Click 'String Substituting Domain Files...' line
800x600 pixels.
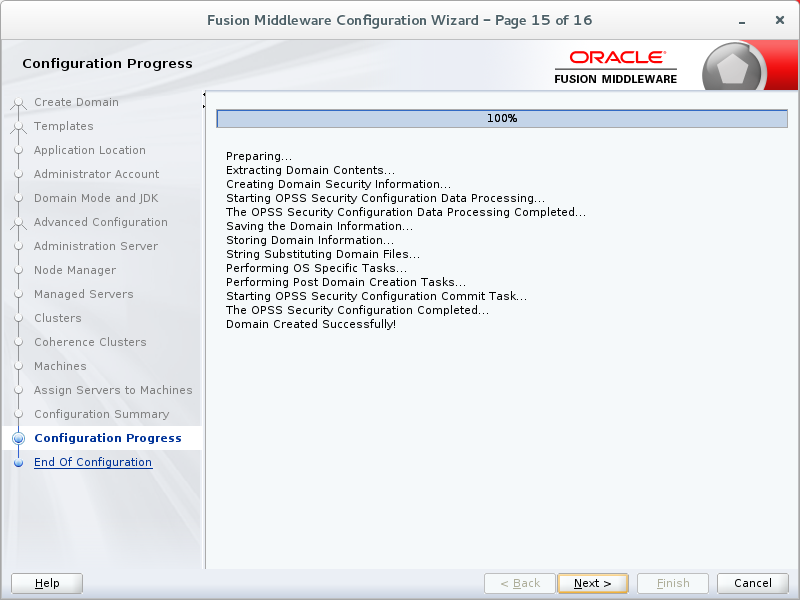323,254
